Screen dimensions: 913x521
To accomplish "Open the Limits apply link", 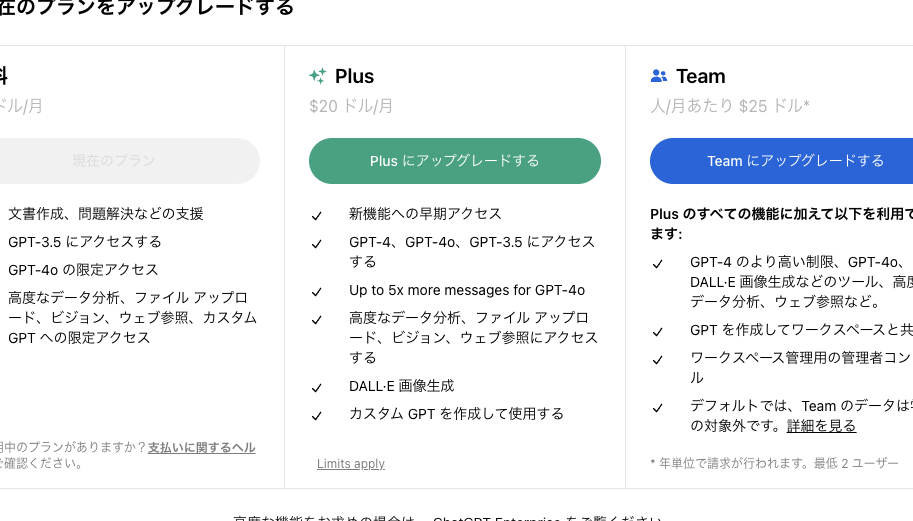I will point(351,464).
